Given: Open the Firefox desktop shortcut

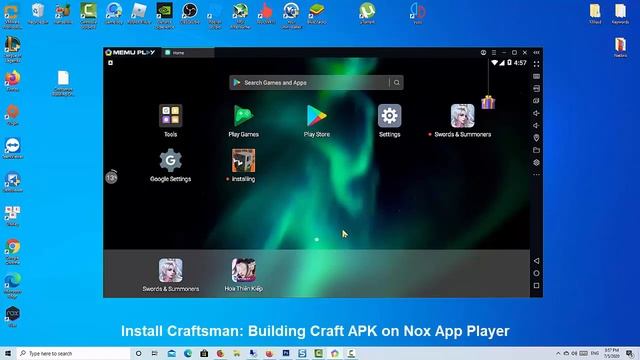Looking at the screenshot, I should 13,80.
